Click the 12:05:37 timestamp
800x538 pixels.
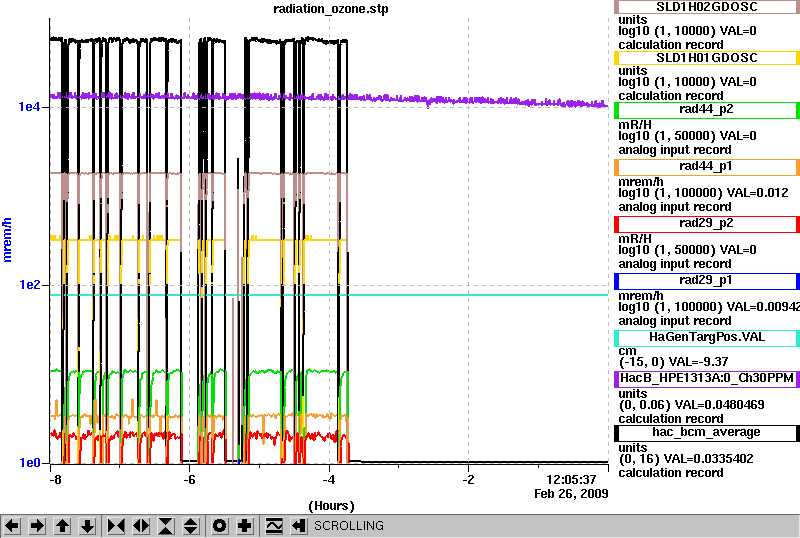tap(571, 480)
